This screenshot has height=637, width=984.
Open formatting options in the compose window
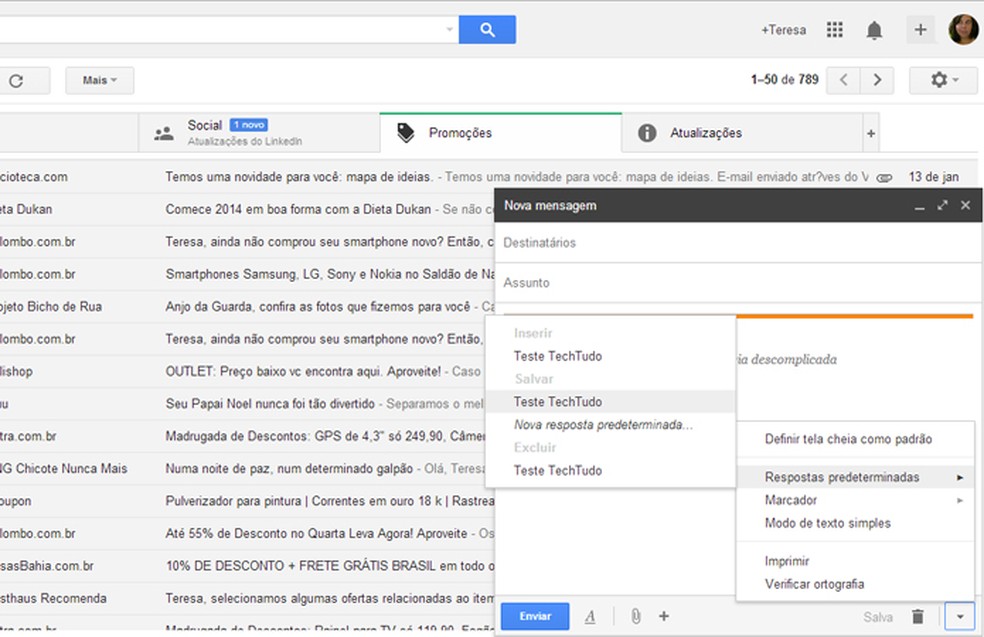590,616
